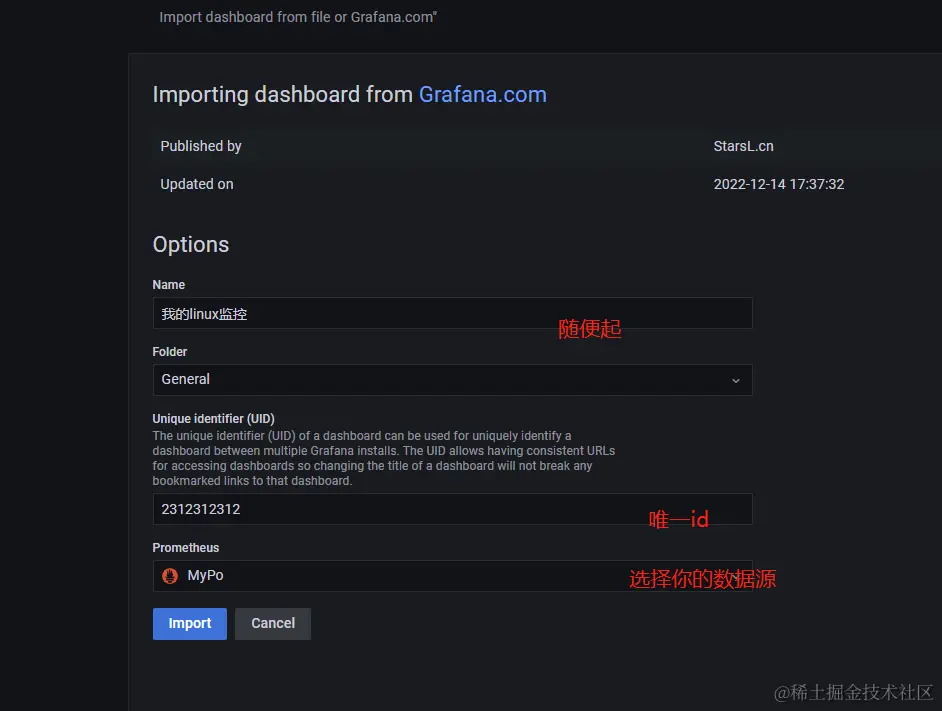Click the 'Import dashboard from file or Grafana.com' subtitle
The width and height of the screenshot is (942, 711).
(298, 17)
